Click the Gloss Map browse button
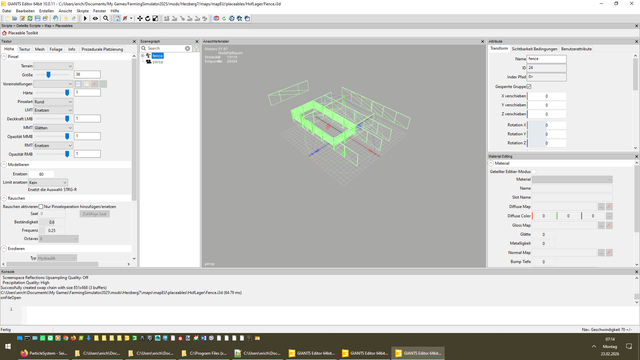Viewport: 640px width, 360px height. 601,225
